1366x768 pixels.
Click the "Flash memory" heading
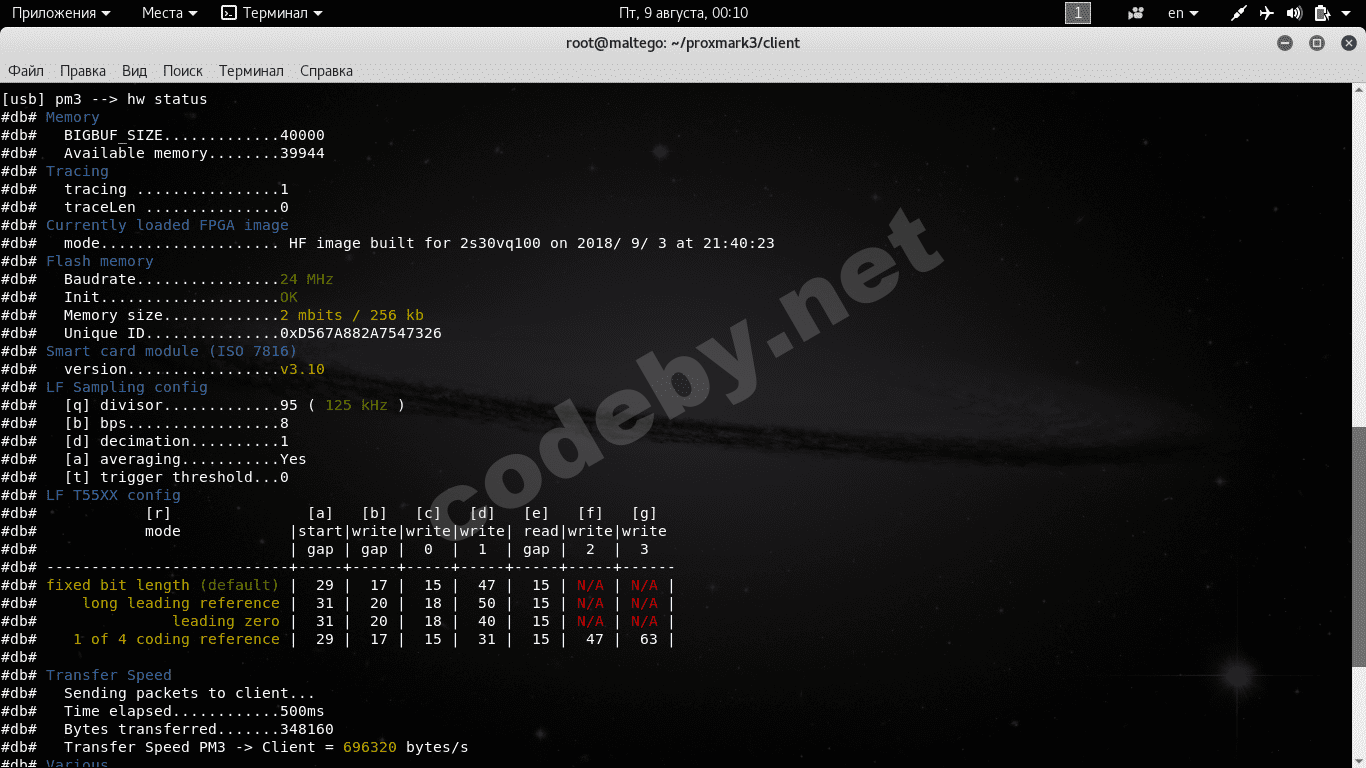pyautogui.click(x=100, y=261)
